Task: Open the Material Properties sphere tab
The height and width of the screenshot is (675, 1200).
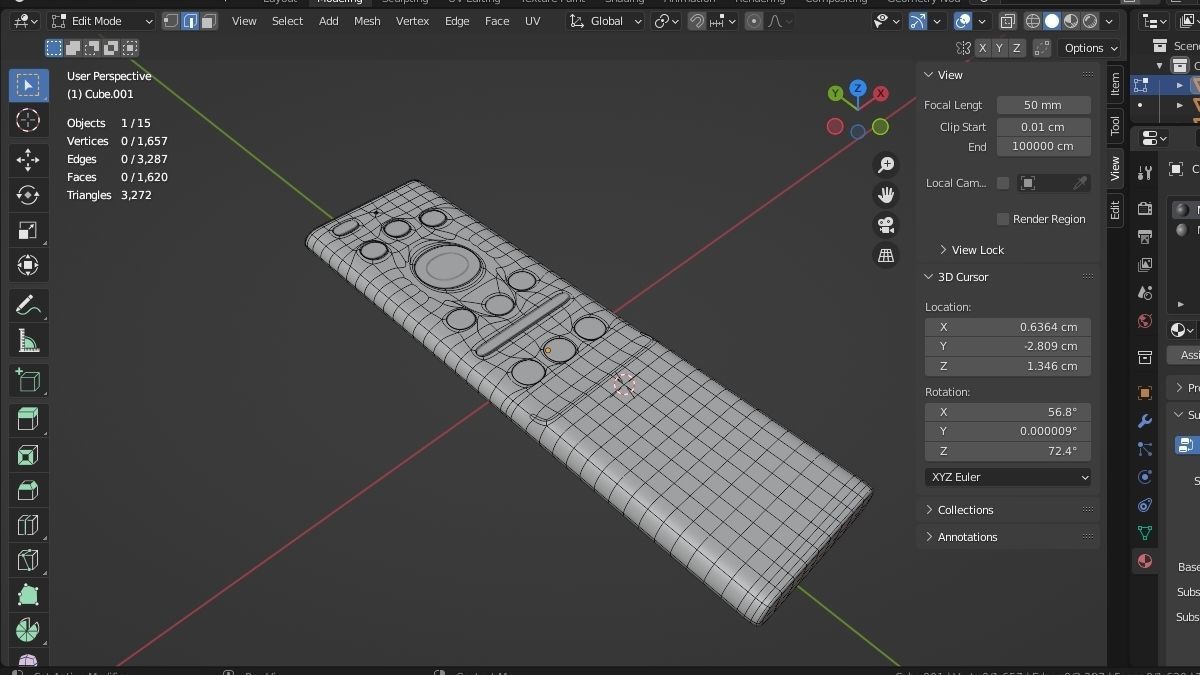Action: (x=1144, y=561)
